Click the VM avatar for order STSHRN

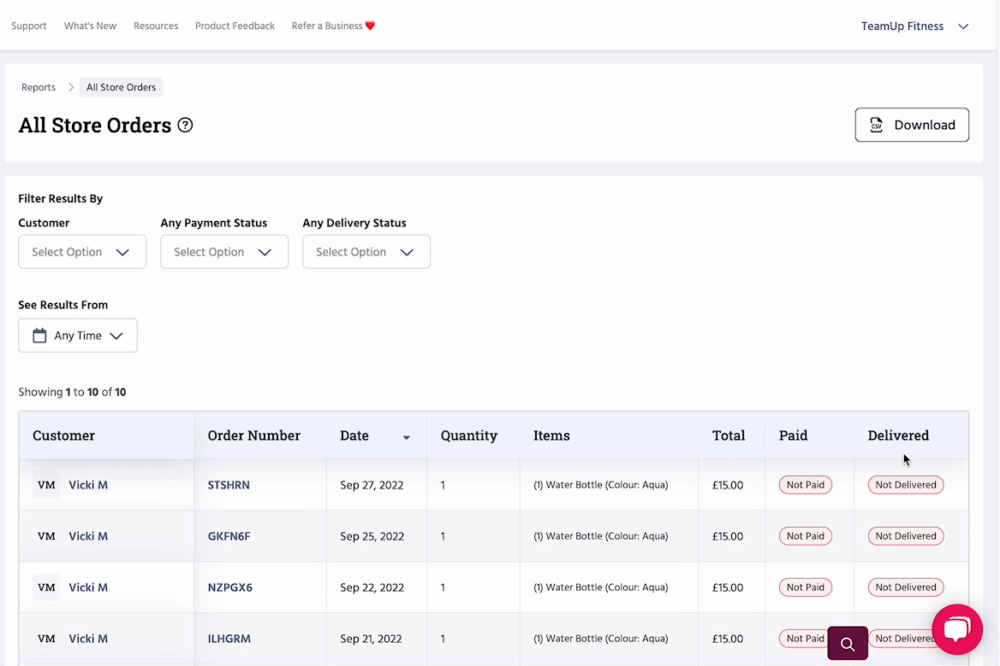point(46,485)
